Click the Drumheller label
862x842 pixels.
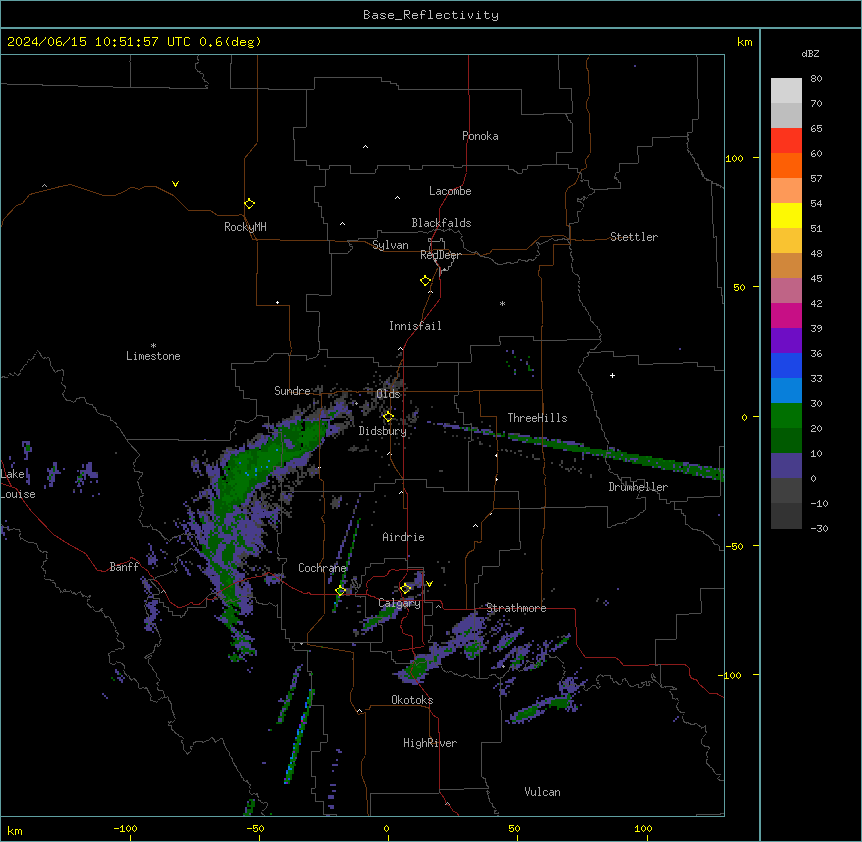638,487
